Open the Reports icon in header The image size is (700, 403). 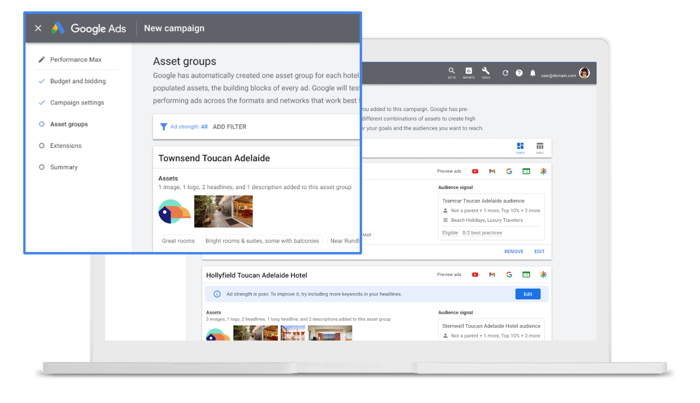(468, 72)
